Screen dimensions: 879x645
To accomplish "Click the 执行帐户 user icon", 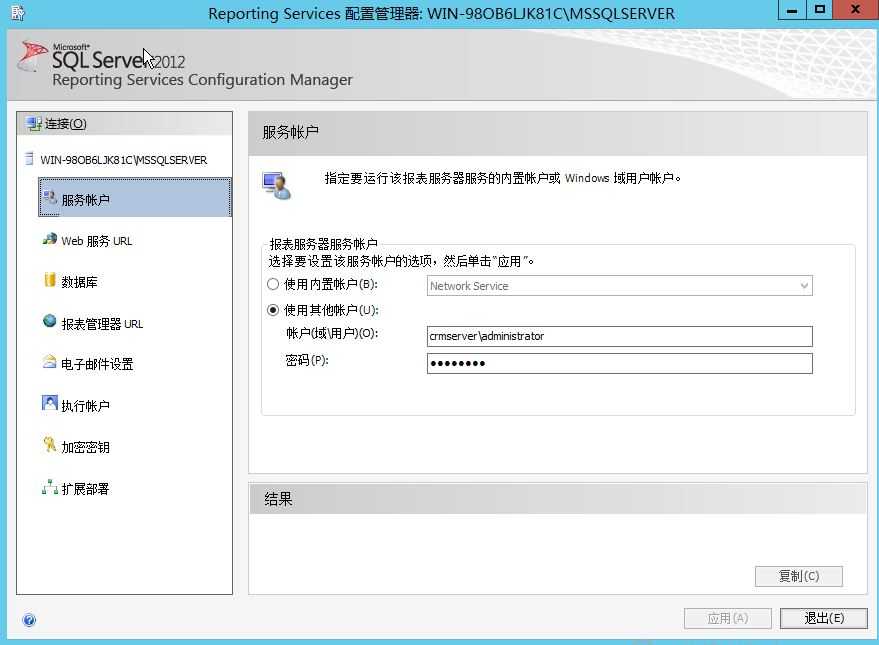I will (49, 403).
